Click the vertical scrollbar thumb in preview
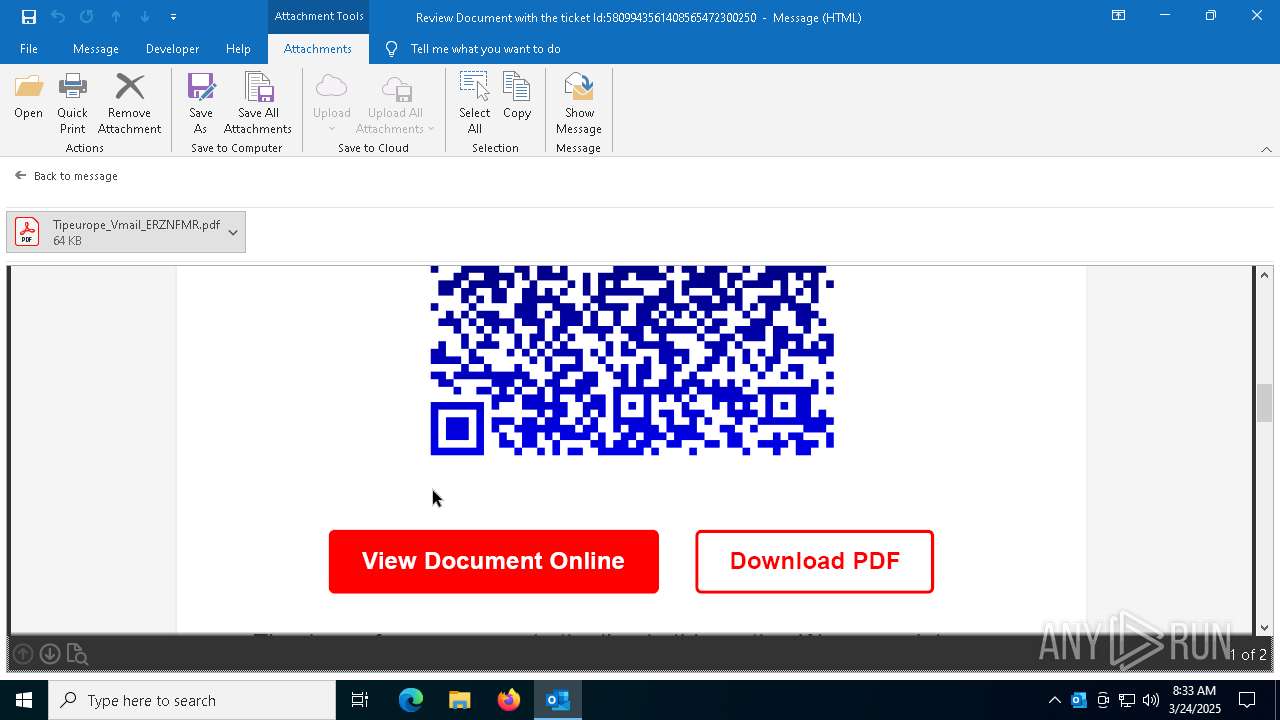This screenshot has width=1280, height=720. [x=1265, y=403]
